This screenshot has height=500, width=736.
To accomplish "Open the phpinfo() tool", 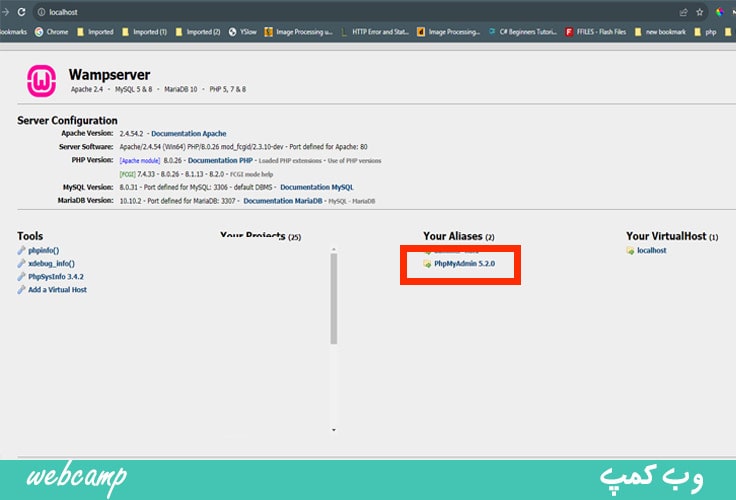I will pyautogui.click(x=44, y=251).
